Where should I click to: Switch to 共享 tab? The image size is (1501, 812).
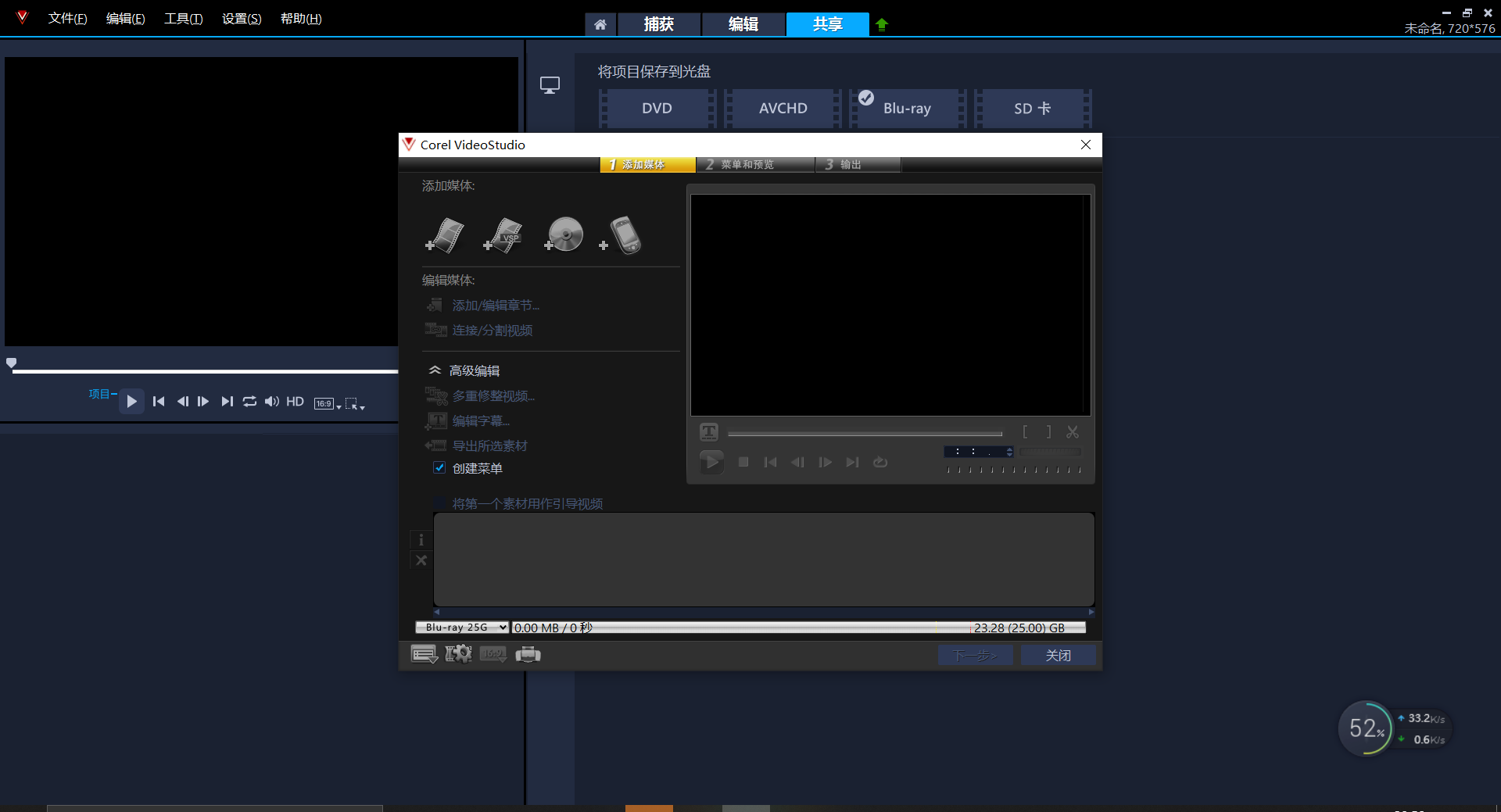827,24
